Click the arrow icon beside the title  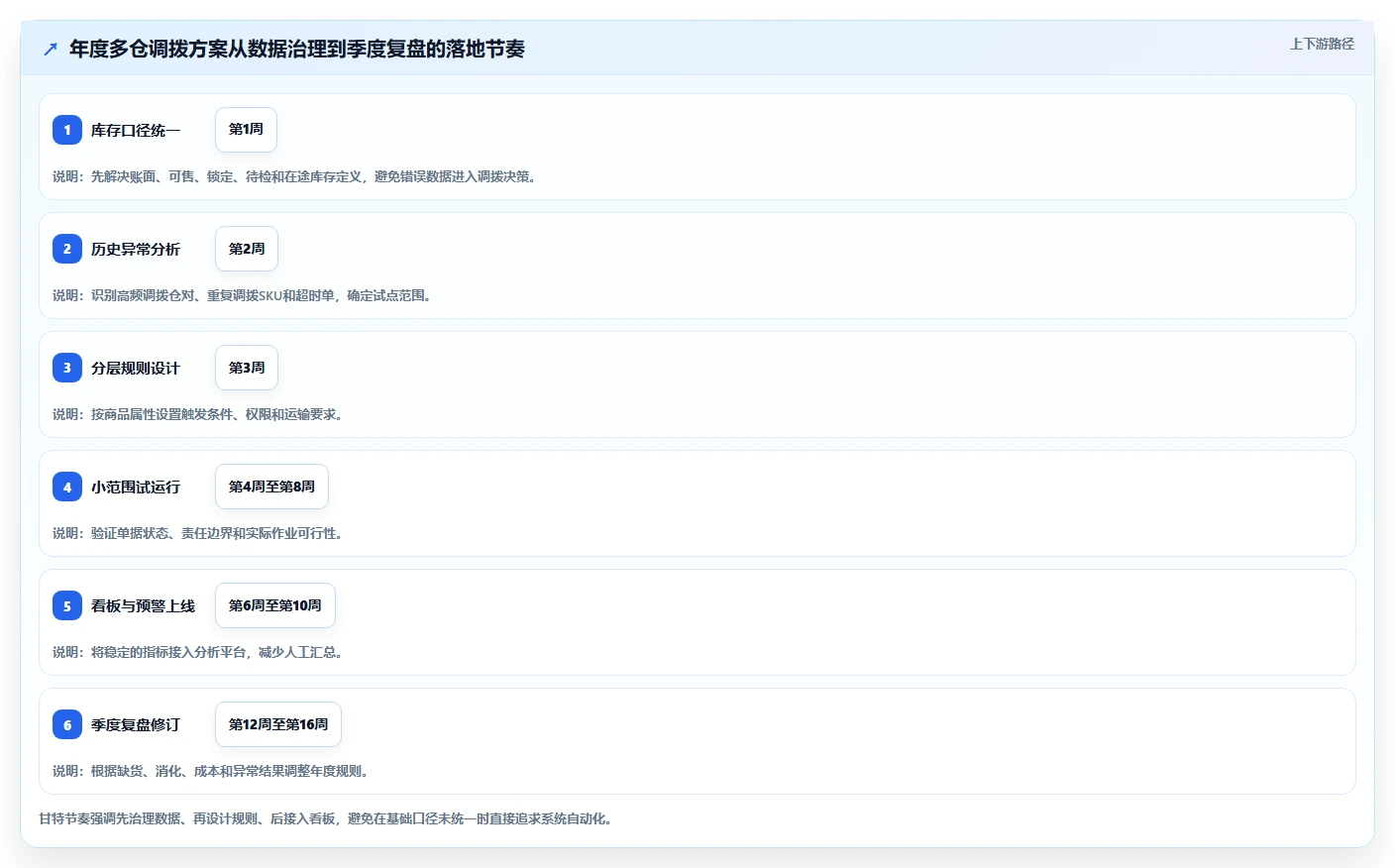point(51,49)
